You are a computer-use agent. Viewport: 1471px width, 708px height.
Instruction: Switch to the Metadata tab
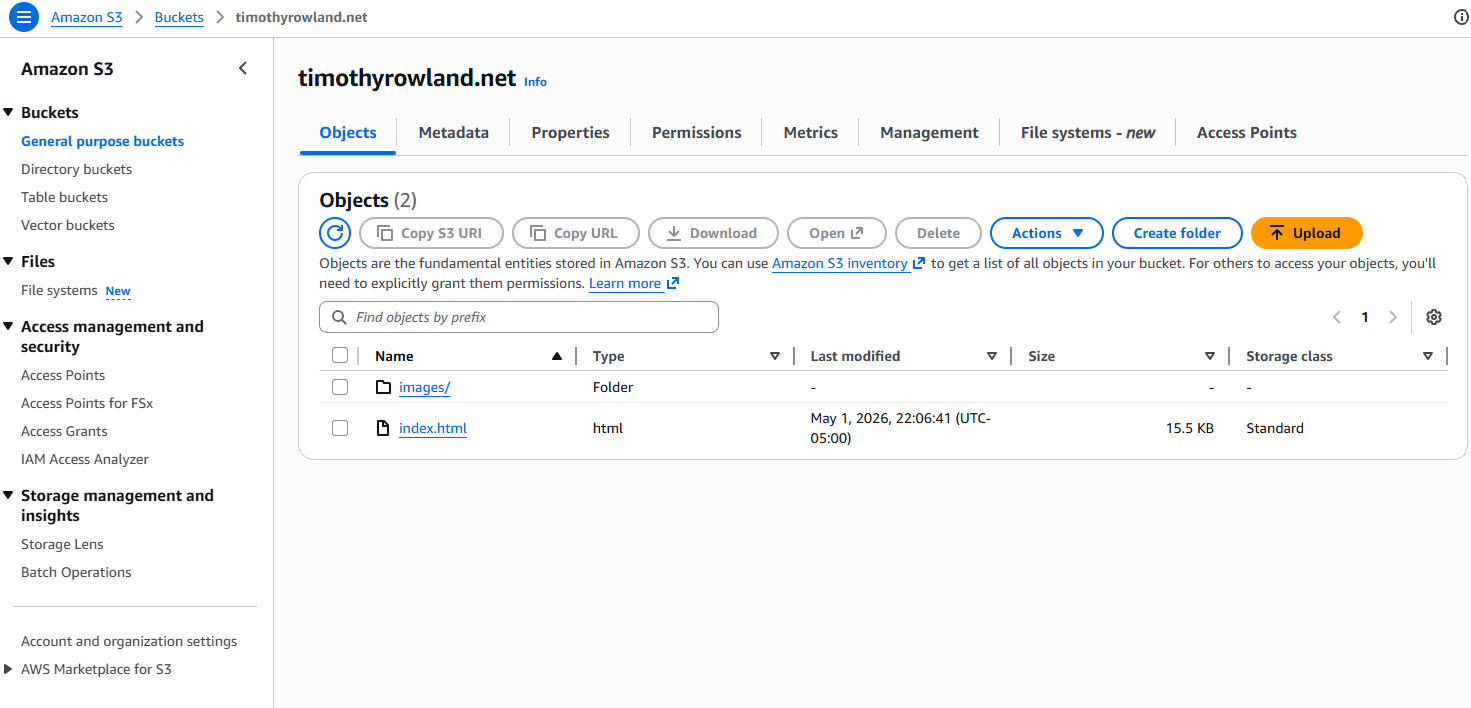453,133
